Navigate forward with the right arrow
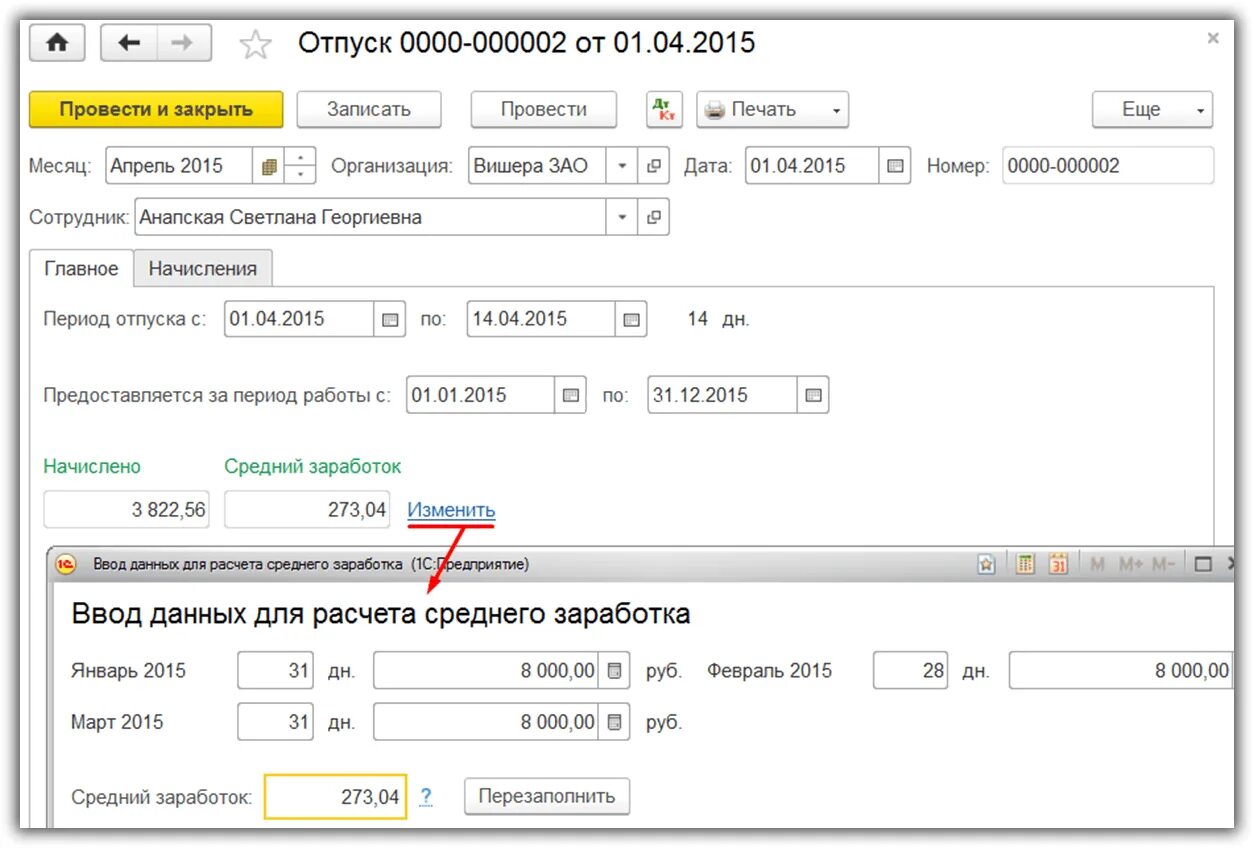The width and height of the screenshot is (1254, 848). pos(183,43)
